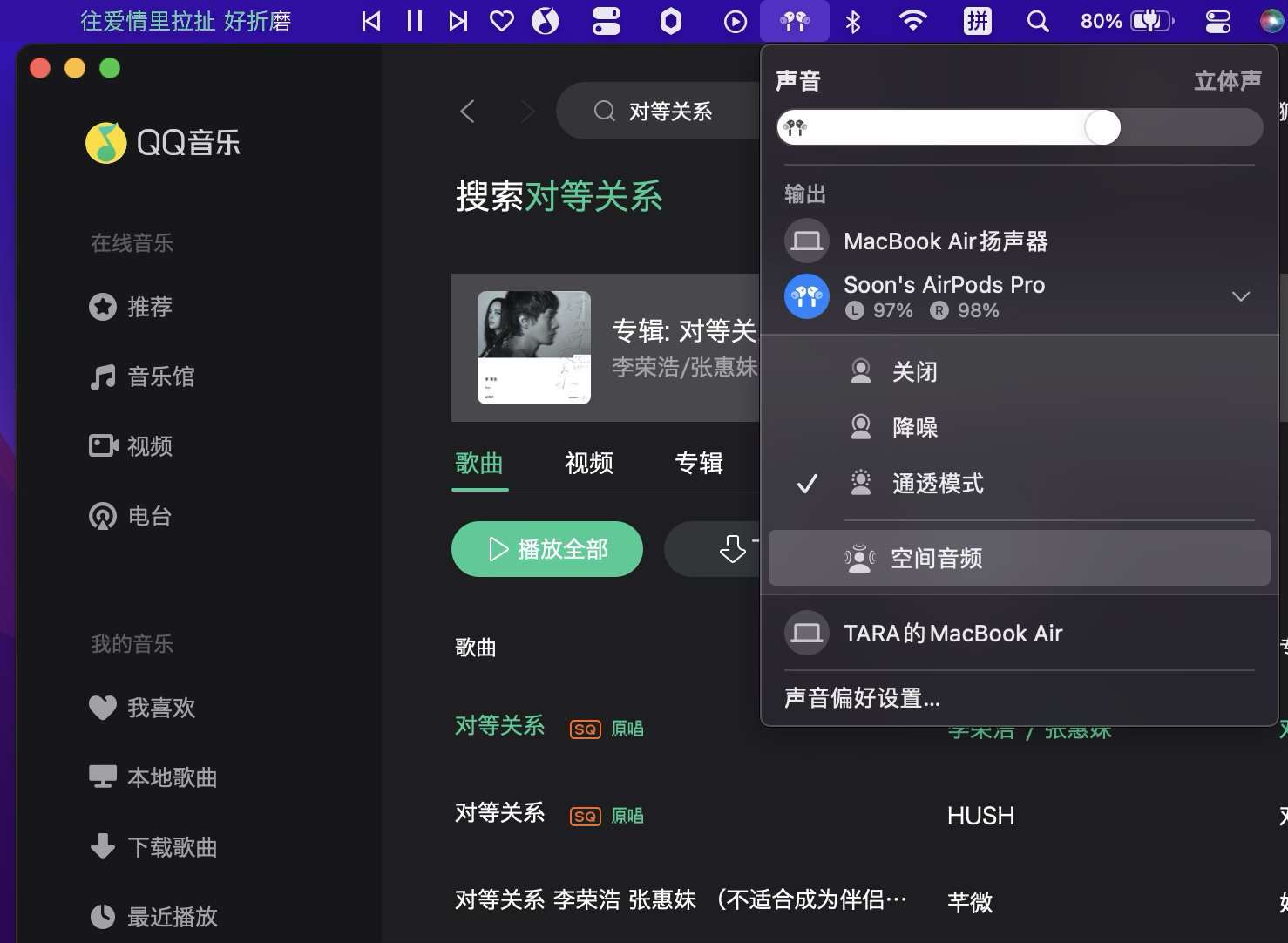Open 下载歌曲 in the sidebar

point(153,847)
